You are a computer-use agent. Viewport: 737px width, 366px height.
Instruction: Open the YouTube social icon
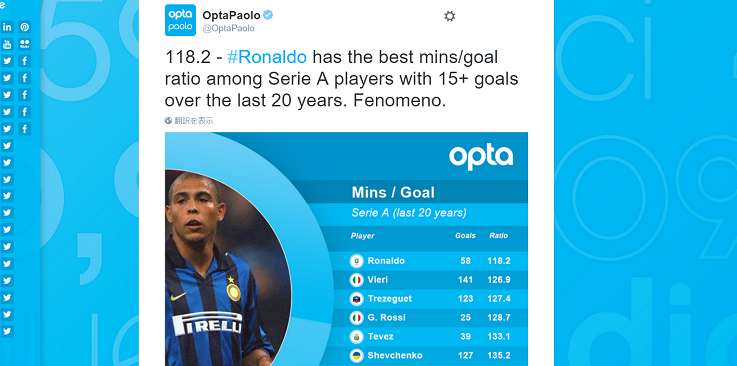pyautogui.click(x=7, y=44)
